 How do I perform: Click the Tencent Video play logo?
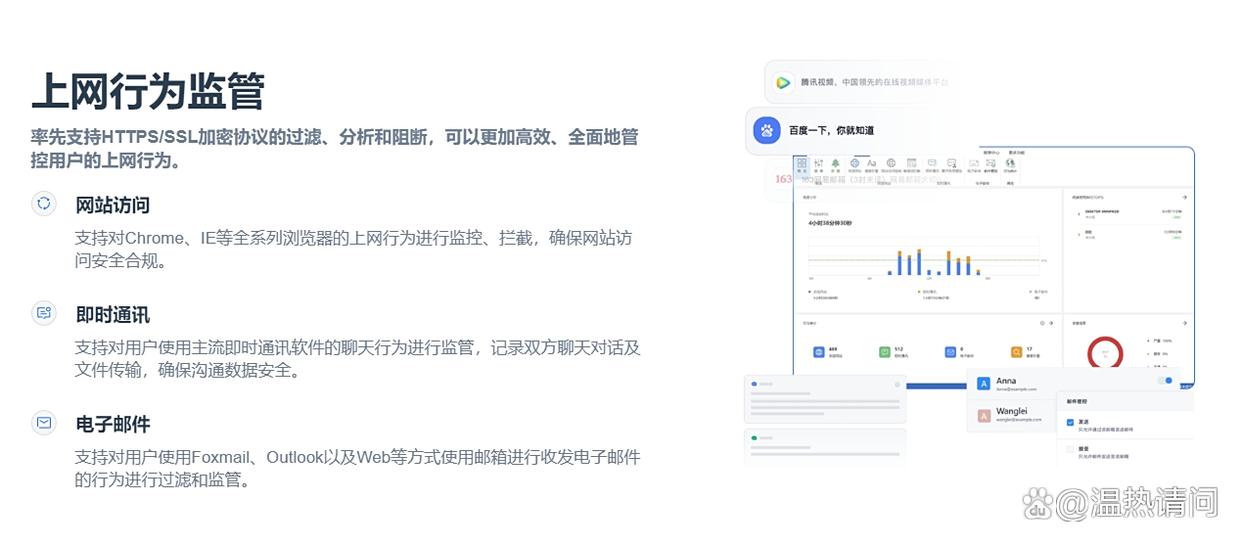pos(783,83)
